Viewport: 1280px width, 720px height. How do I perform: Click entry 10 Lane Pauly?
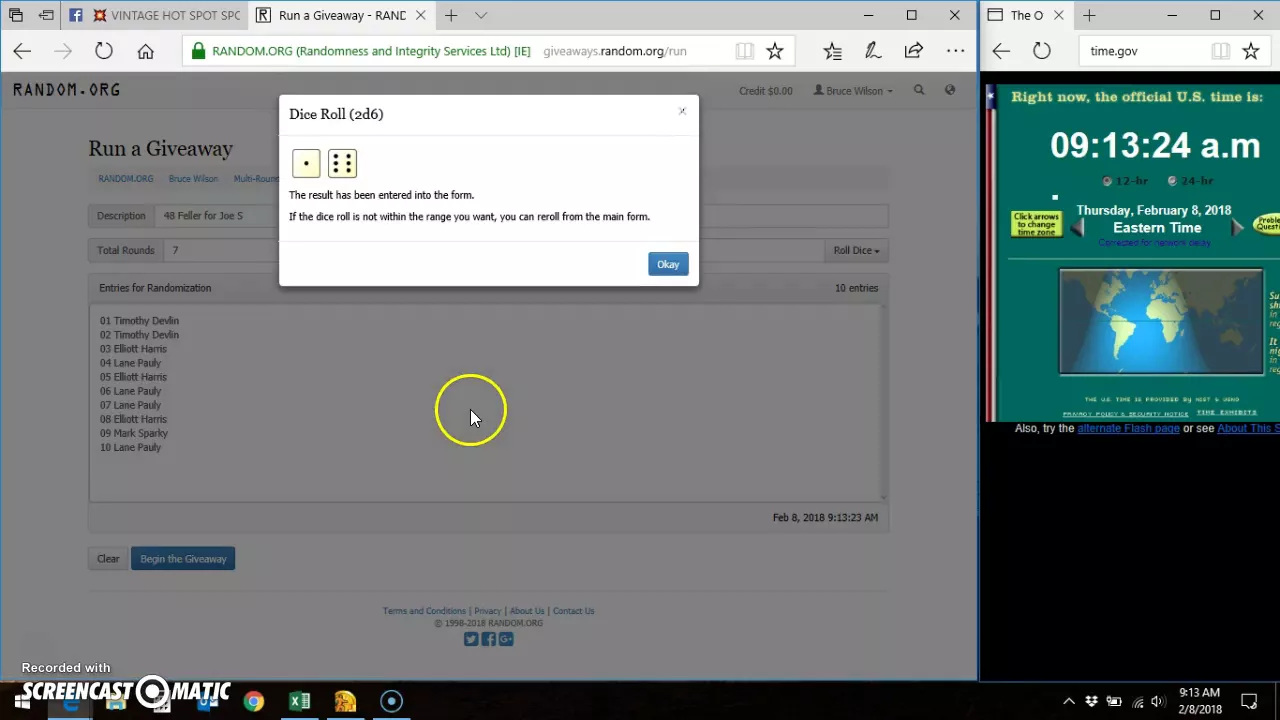[130, 447]
